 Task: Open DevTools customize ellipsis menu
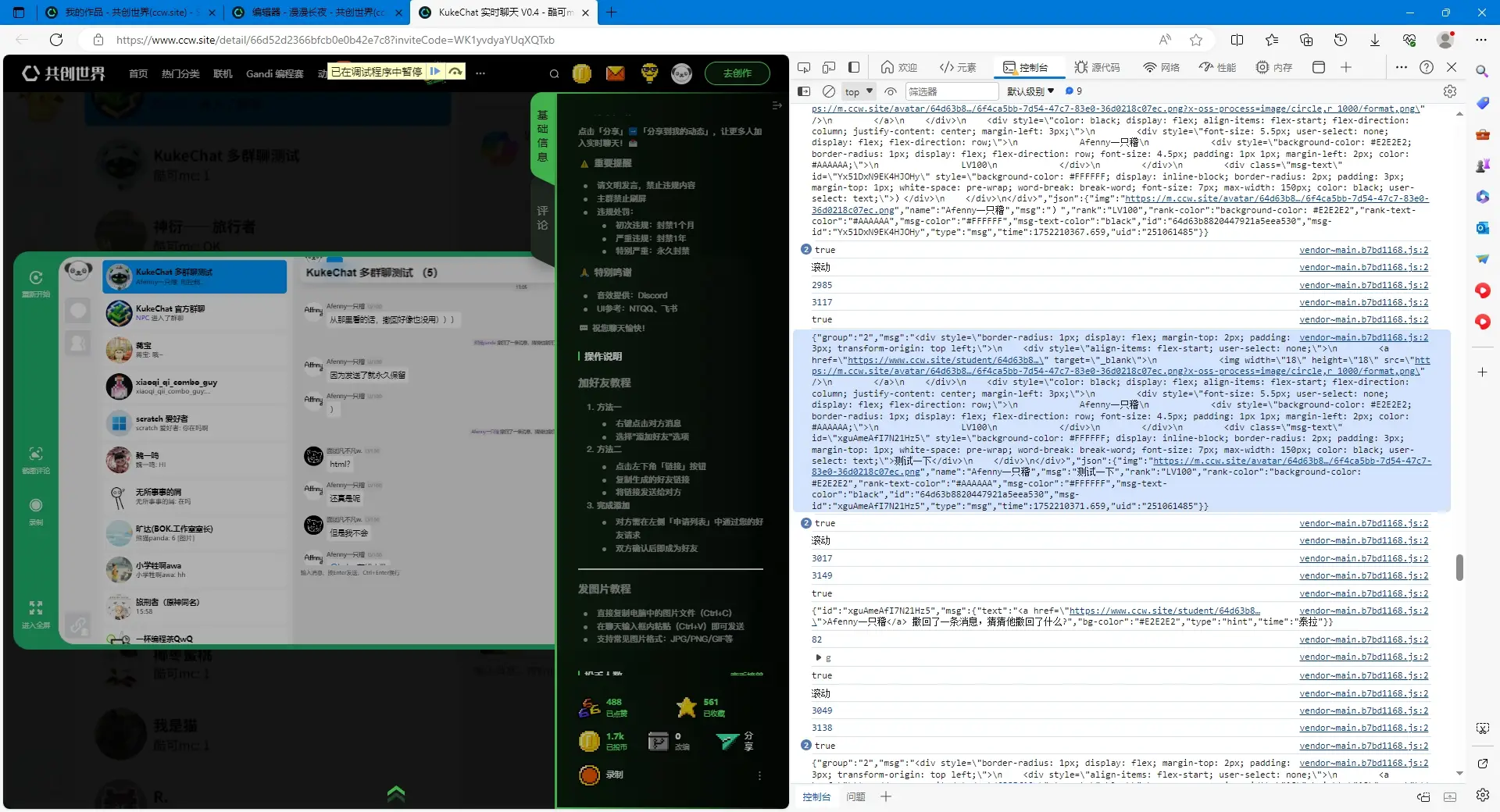coord(1402,67)
